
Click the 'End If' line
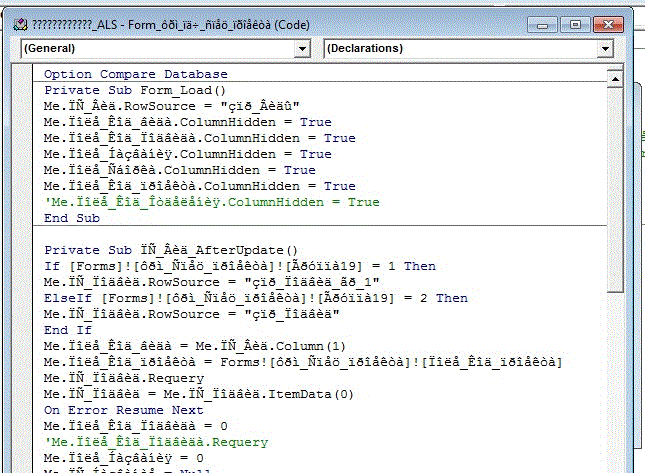(68, 330)
